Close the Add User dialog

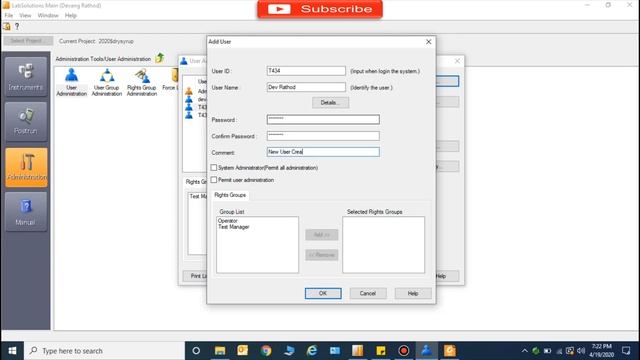coord(429,42)
